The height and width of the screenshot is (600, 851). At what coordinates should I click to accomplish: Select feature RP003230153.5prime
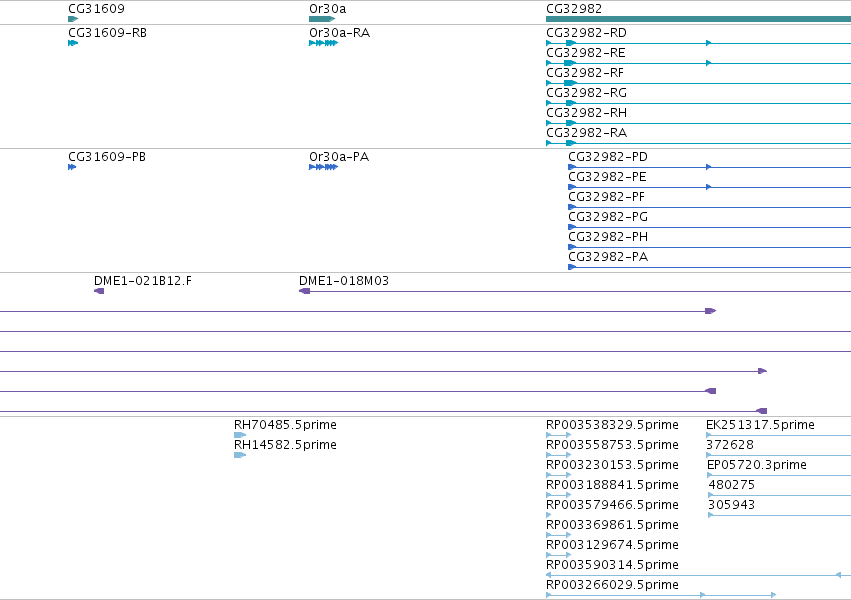tap(612, 465)
